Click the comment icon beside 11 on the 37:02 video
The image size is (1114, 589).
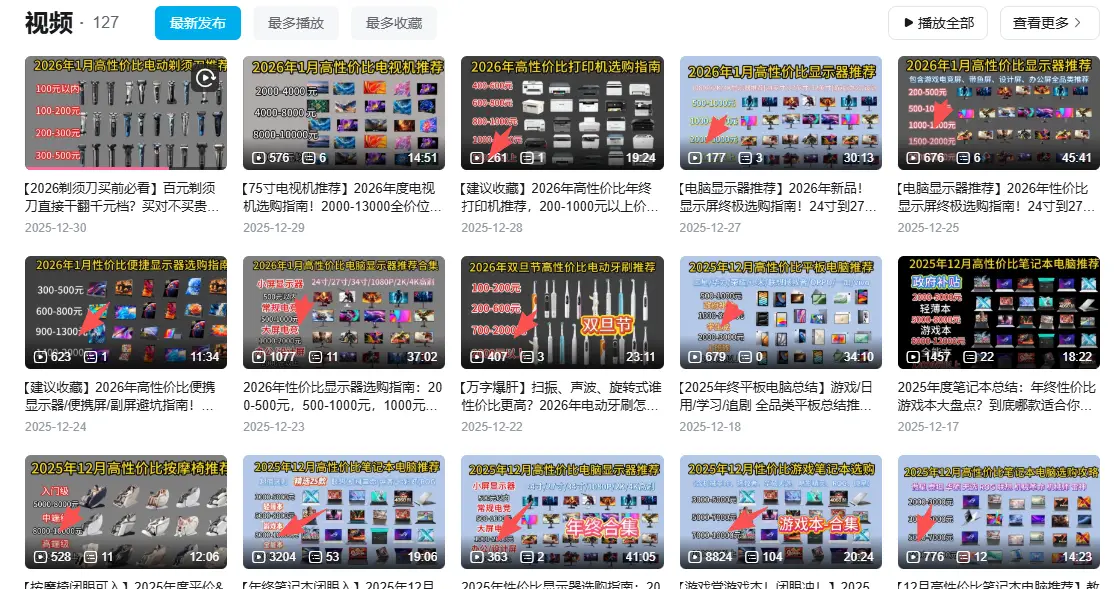(316, 357)
